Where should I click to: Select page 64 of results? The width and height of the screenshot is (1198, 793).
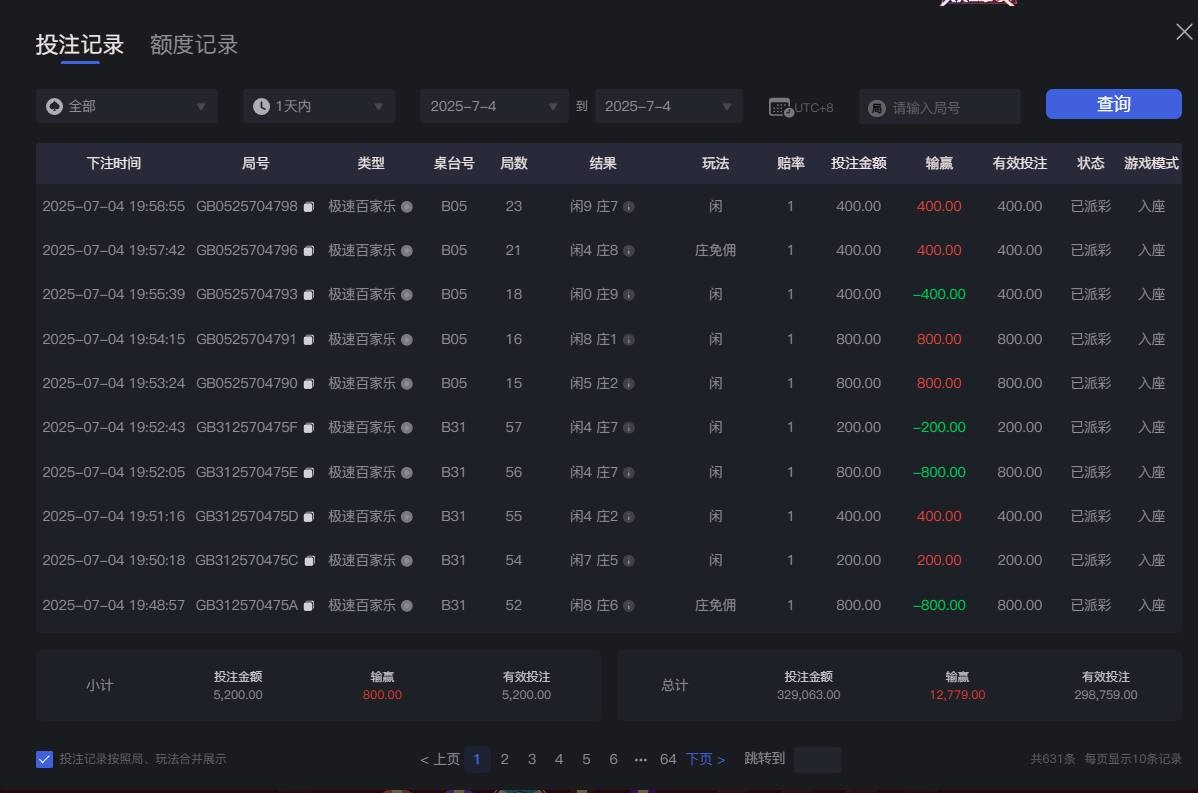(668, 759)
